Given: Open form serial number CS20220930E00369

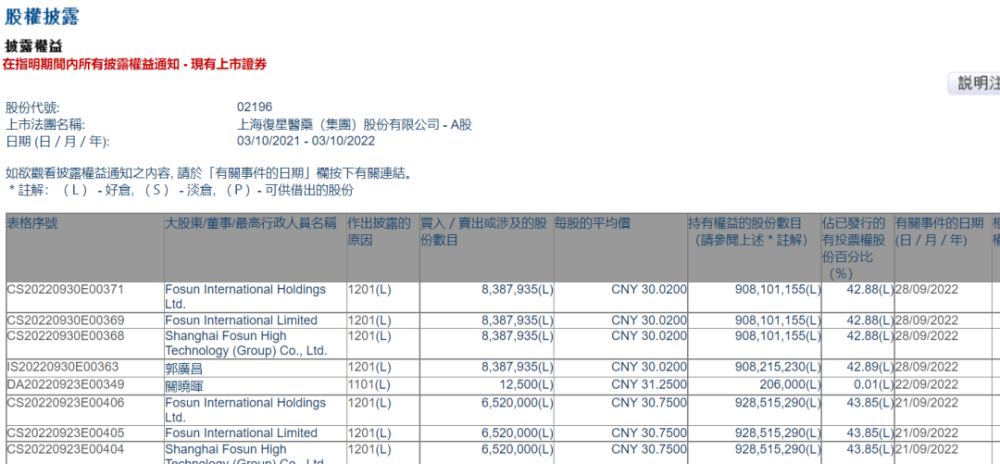Looking at the screenshot, I should click(67, 321).
